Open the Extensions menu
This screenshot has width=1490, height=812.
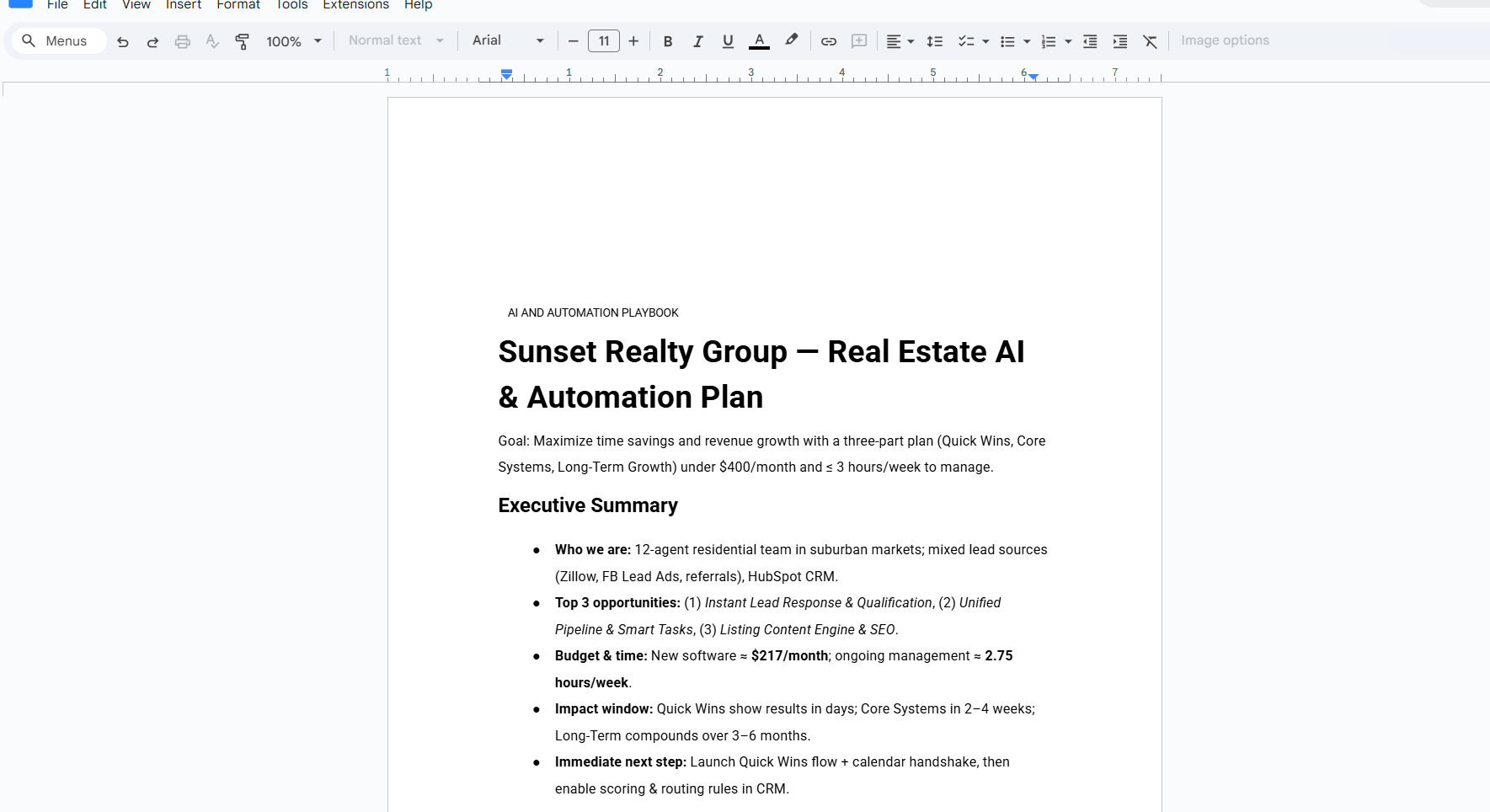[355, 5]
